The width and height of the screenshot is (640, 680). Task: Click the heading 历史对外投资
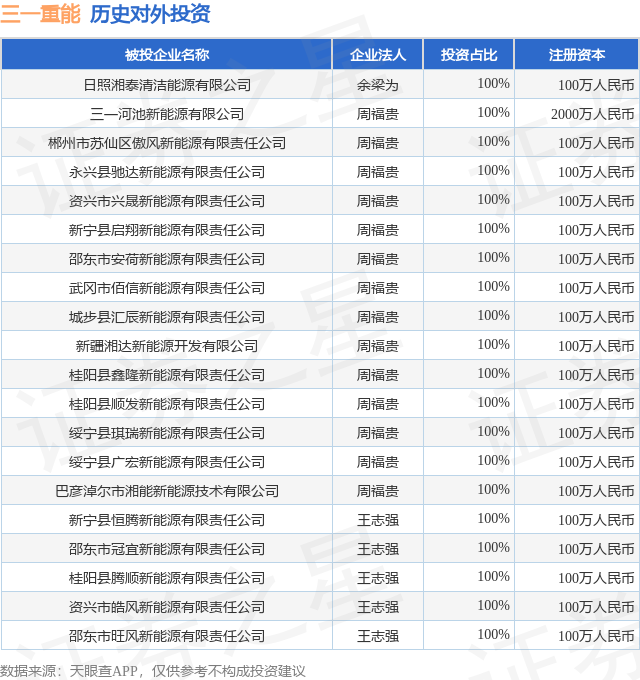tap(150, 14)
